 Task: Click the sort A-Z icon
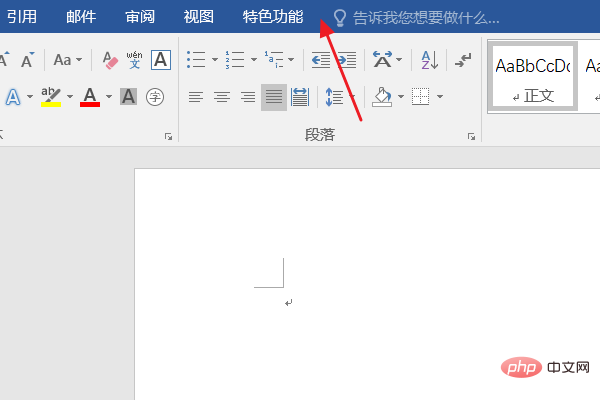428,60
